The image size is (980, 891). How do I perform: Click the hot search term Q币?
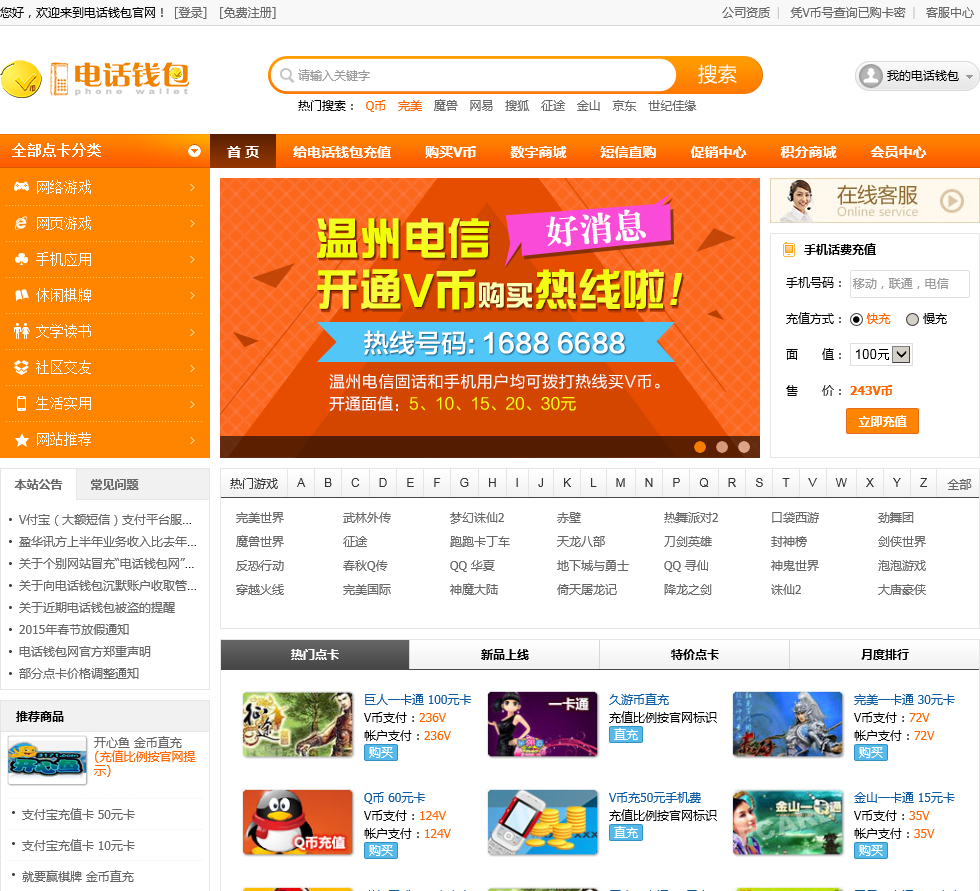tap(376, 106)
